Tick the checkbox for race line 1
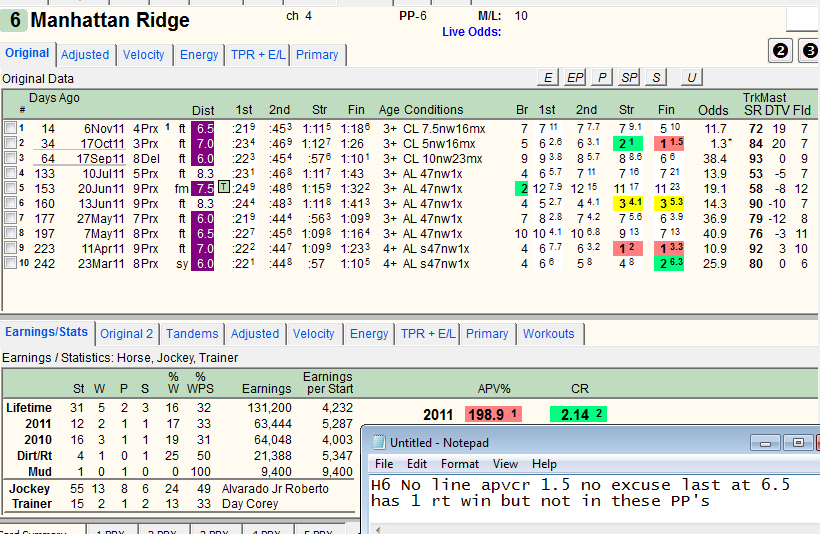The height and width of the screenshot is (534, 820). (10, 128)
